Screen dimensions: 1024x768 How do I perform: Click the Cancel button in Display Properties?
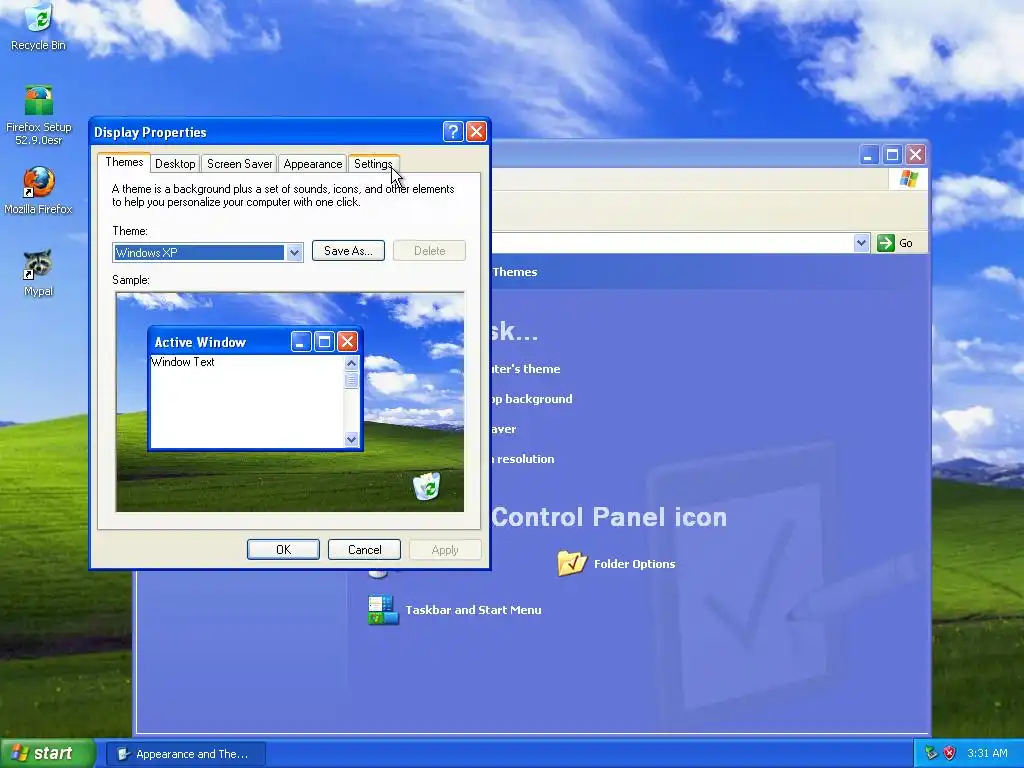pyautogui.click(x=364, y=550)
